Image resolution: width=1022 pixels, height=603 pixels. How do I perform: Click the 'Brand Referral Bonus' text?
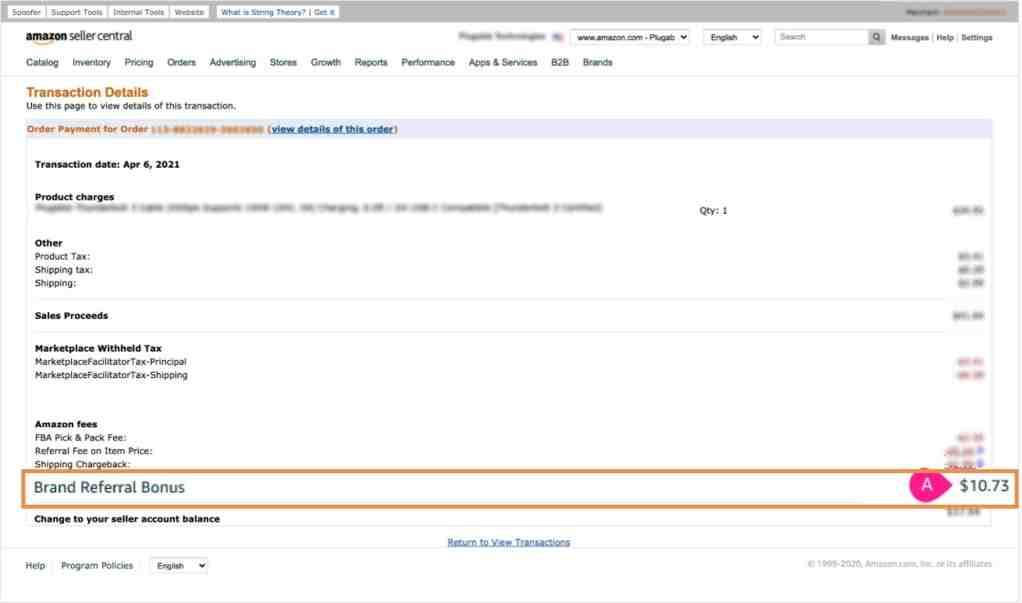coord(110,488)
